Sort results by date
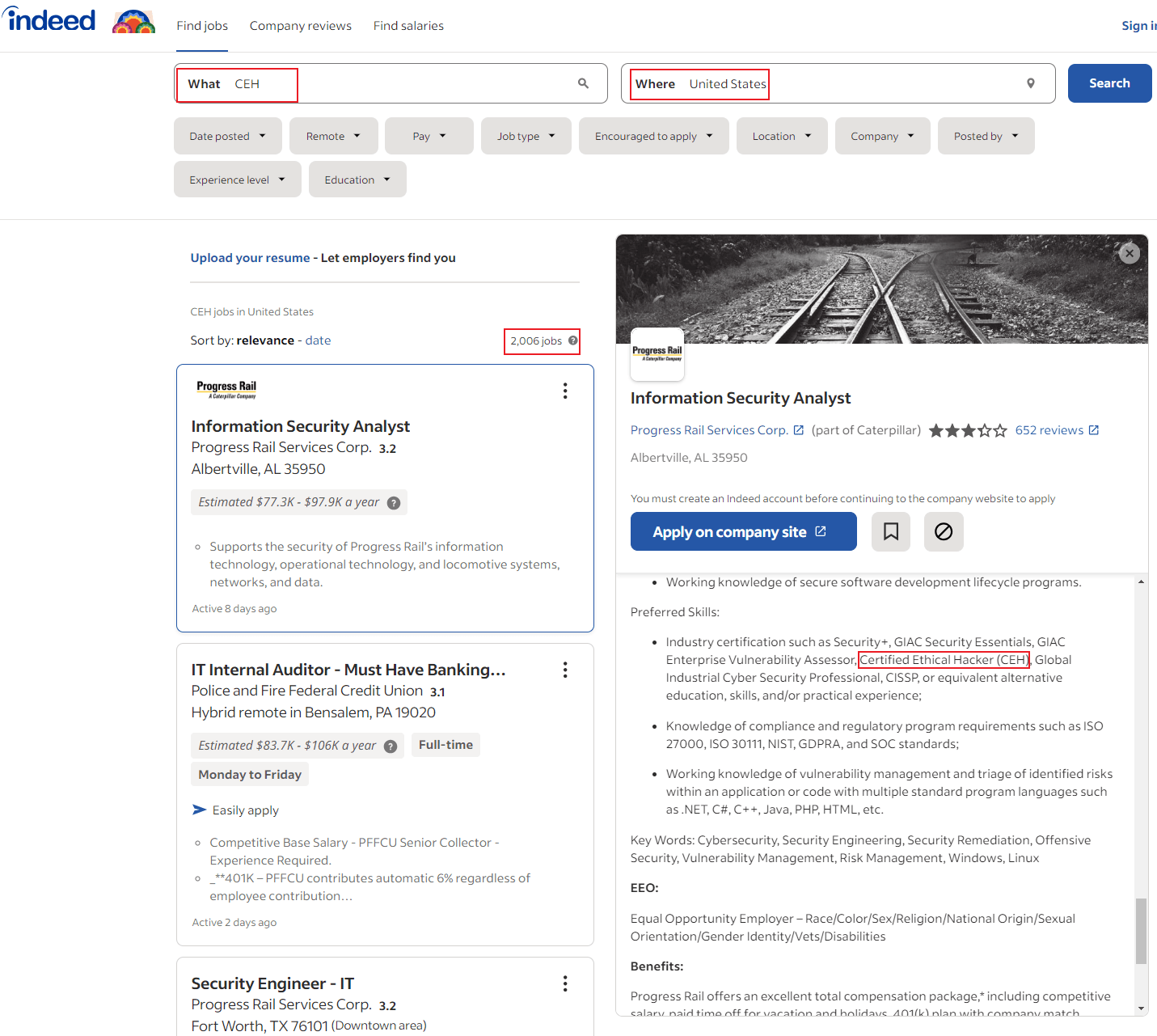This screenshot has width=1157, height=1036. coord(318,340)
